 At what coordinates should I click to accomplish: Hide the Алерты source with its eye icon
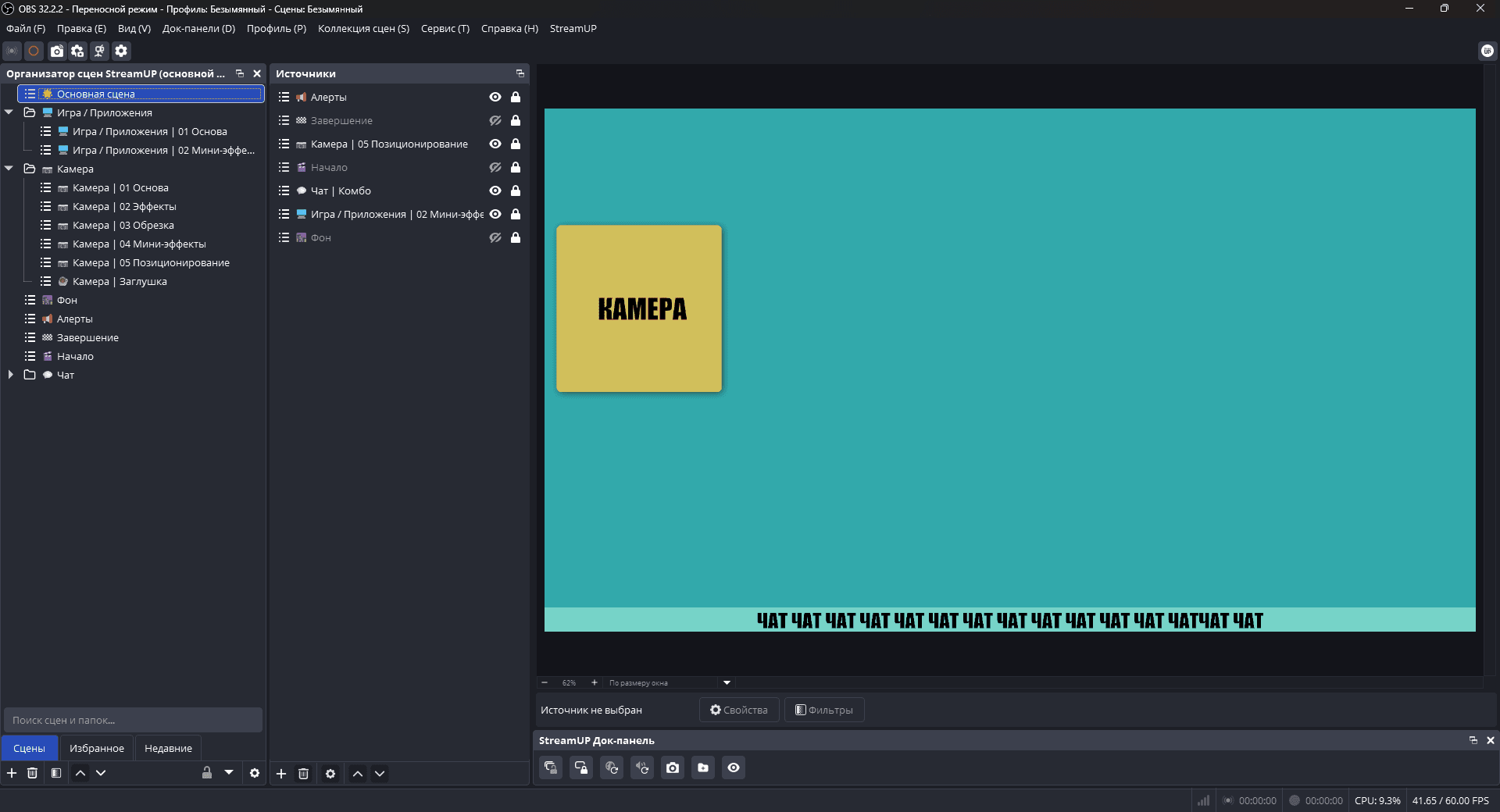point(495,97)
